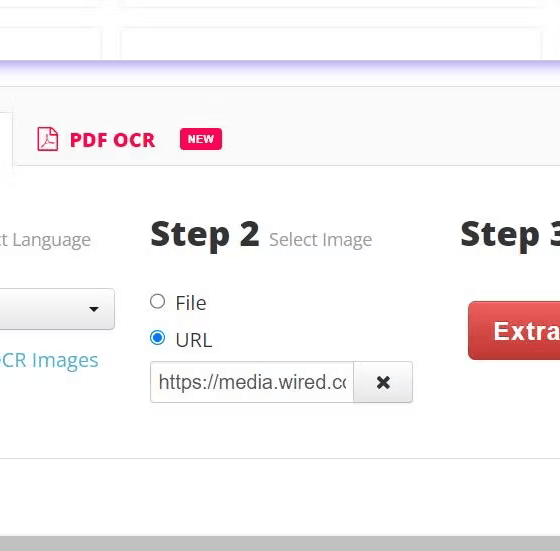Viewport: 560px width, 551px height.
Task: Click the partially visible tab left of PDF OCR
Action: 6,139
